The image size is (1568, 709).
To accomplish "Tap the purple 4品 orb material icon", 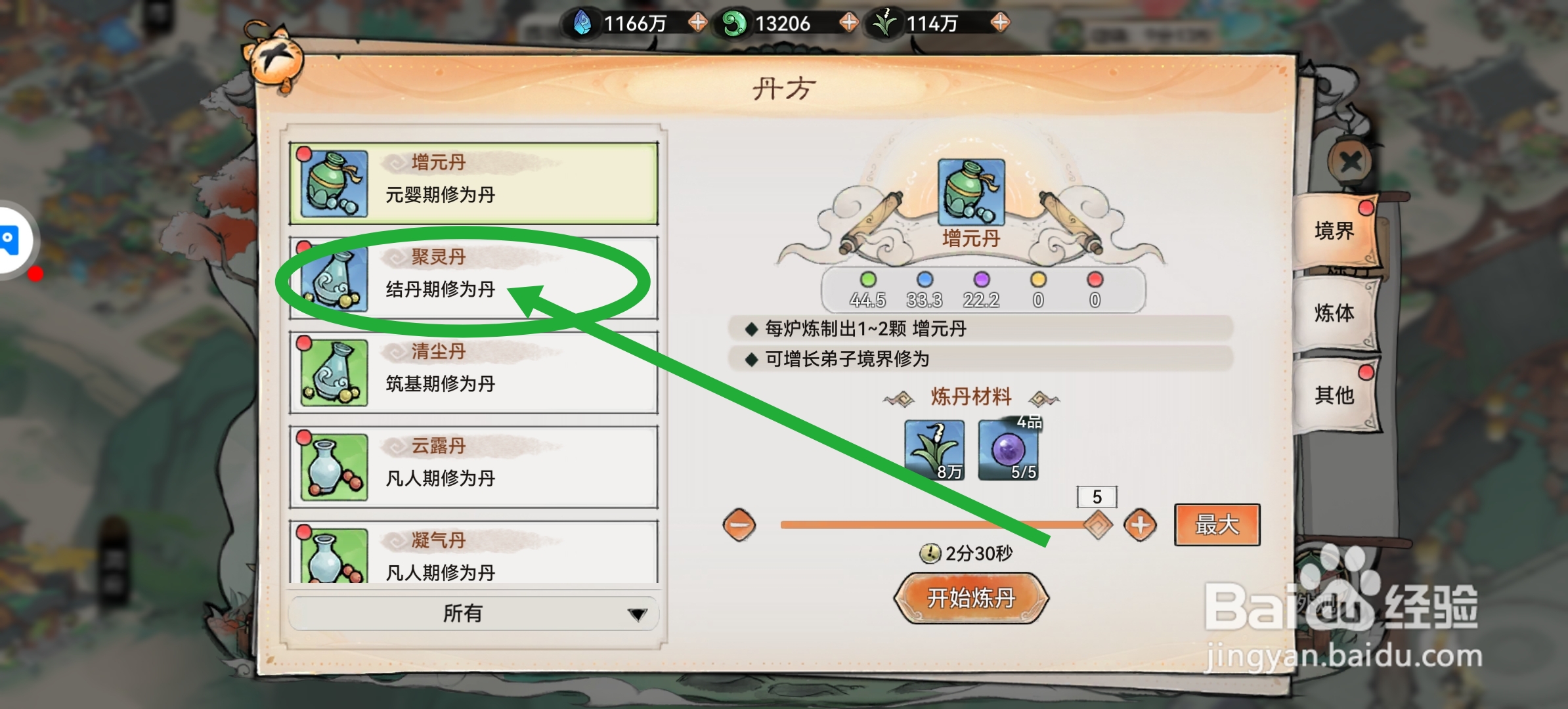I will pos(1009,450).
